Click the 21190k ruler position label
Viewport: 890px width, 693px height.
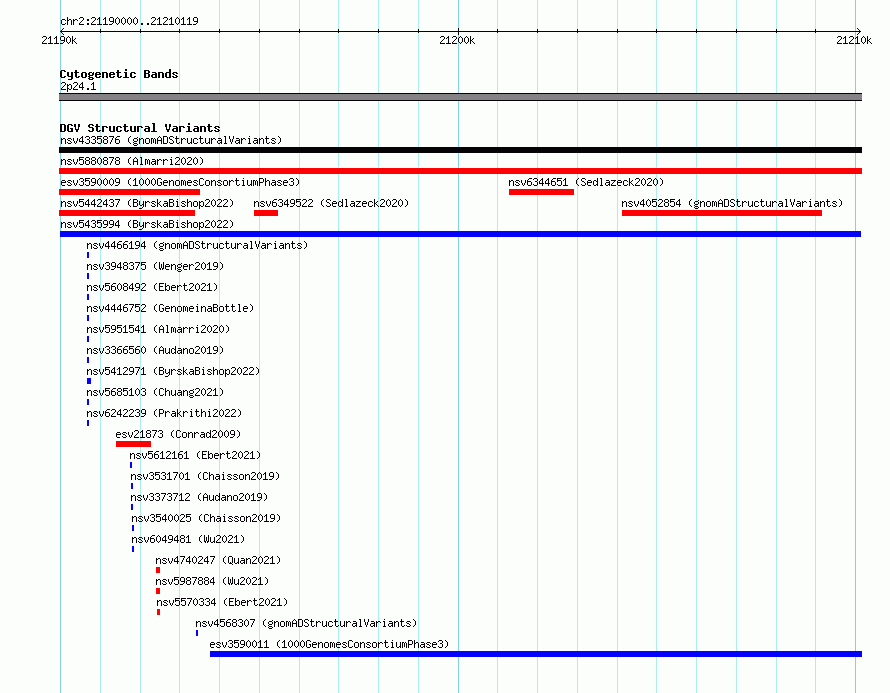[x=59, y=40]
